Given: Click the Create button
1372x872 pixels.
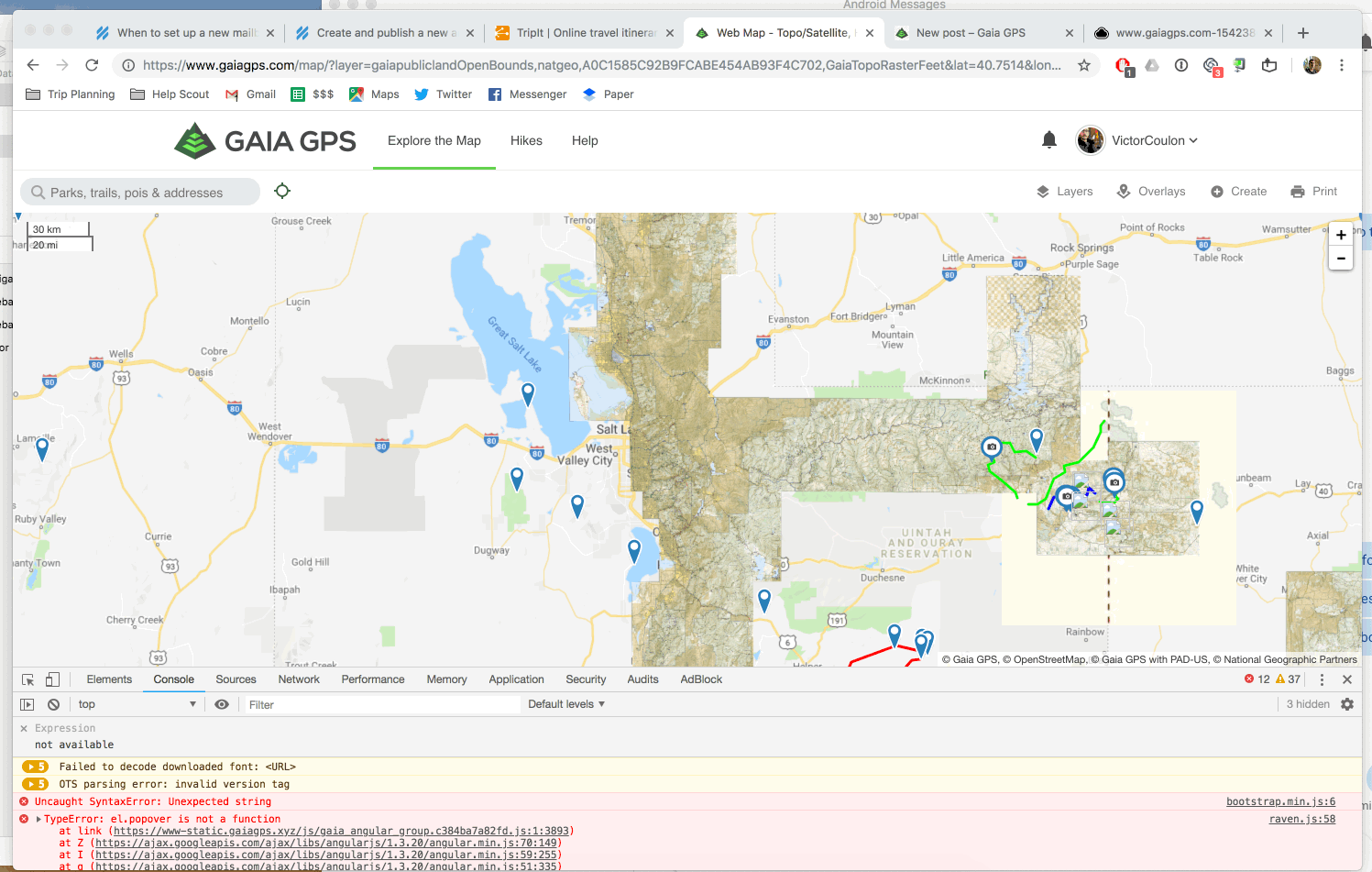Looking at the screenshot, I should pyautogui.click(x=1238, y=192).
